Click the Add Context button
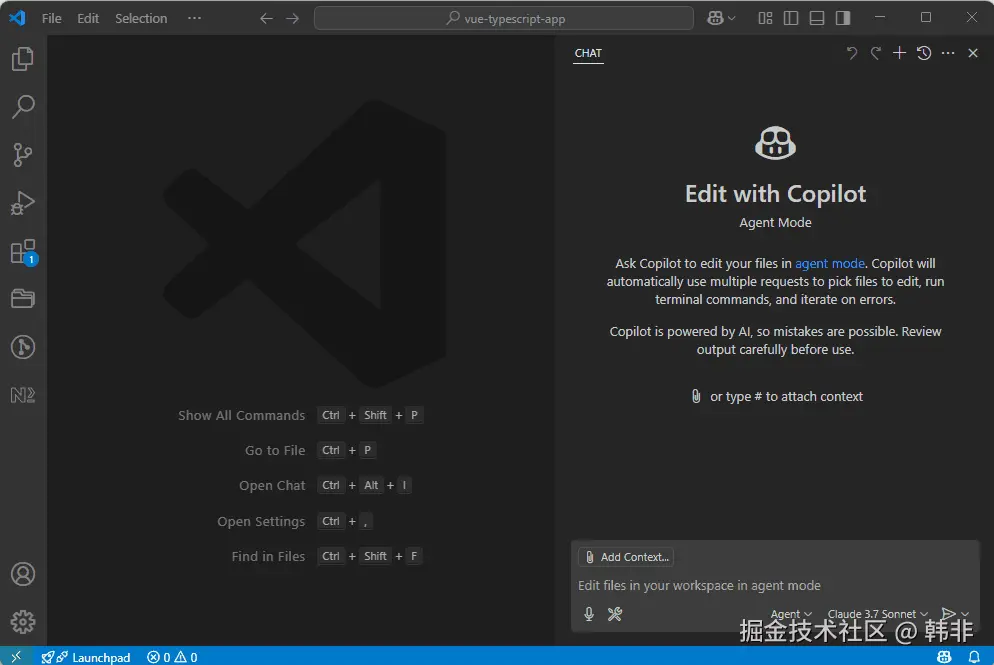 pos(626,557)
